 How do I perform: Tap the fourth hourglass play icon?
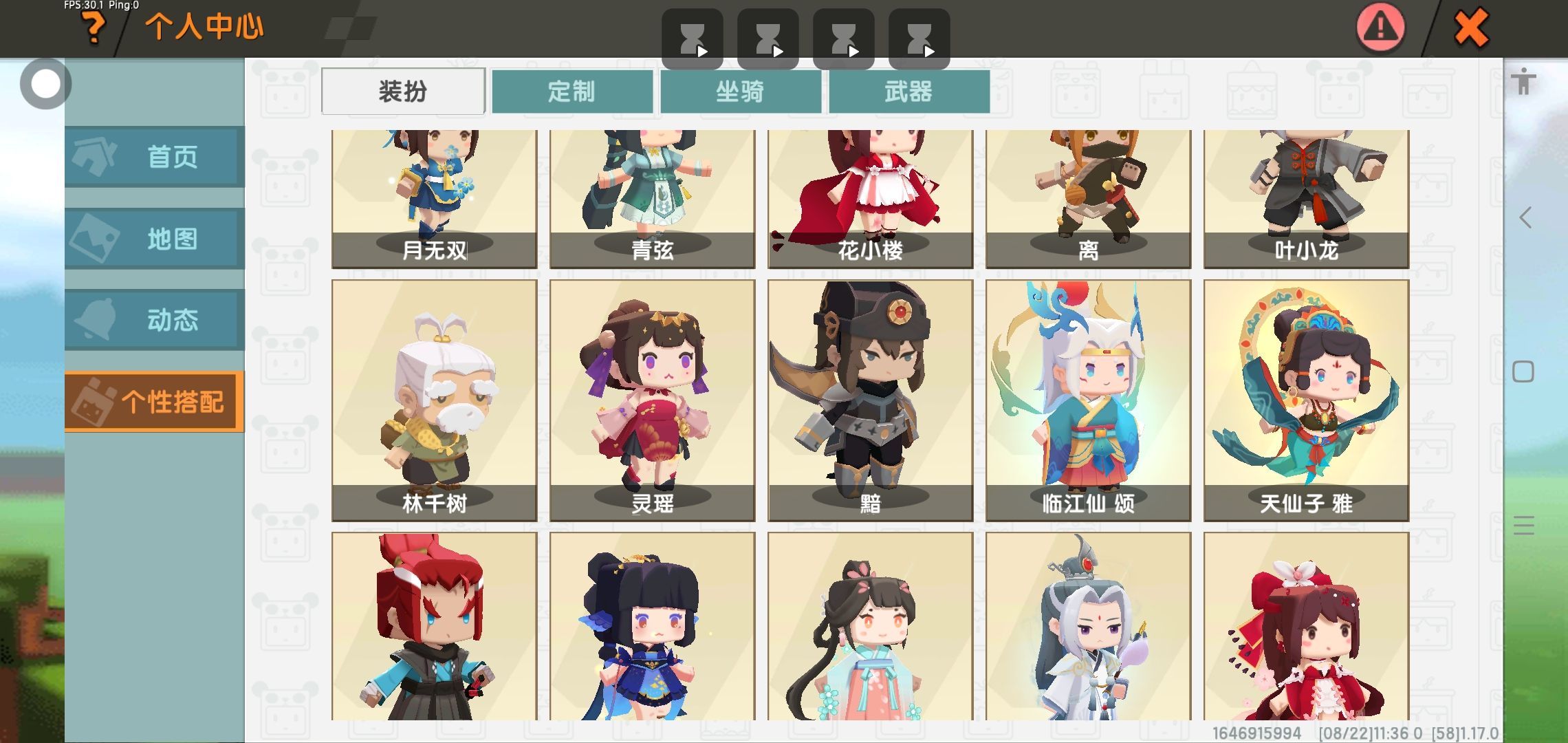pos(919,39)
